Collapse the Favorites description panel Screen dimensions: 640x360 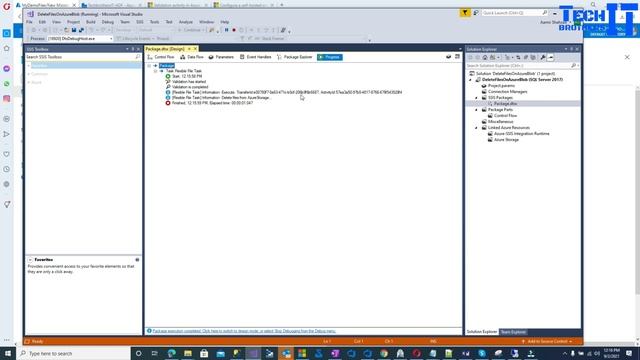tap(30, 260)
